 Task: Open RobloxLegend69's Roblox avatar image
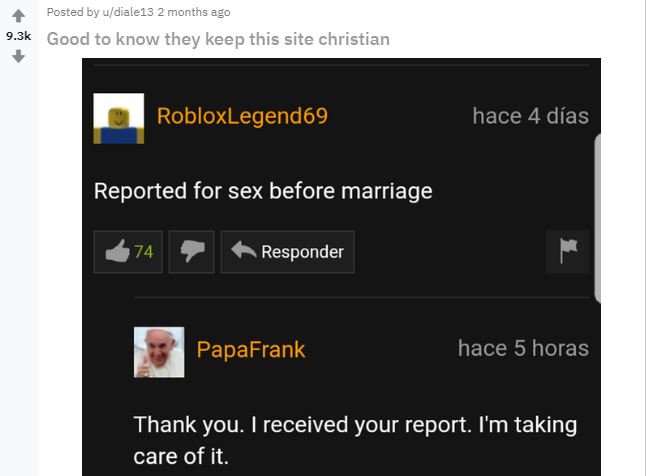119,118
